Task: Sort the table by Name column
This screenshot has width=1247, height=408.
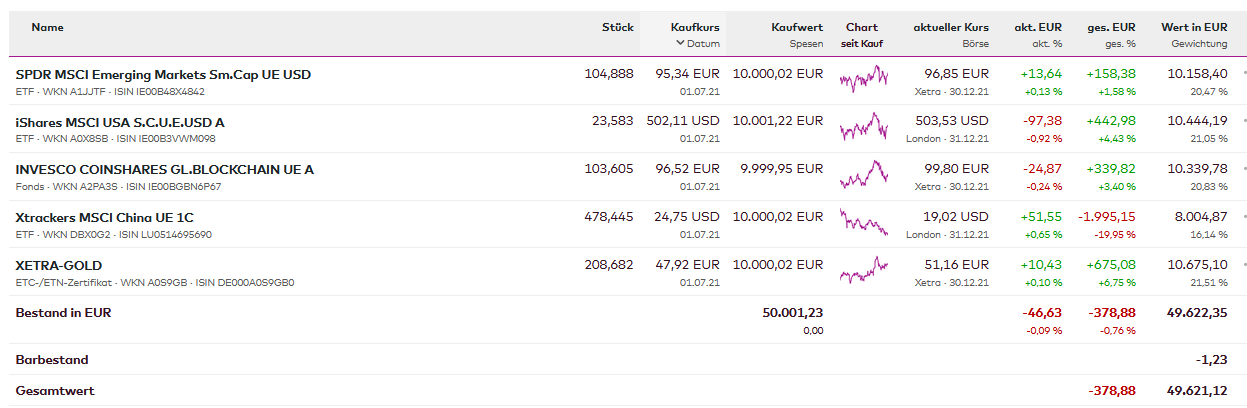Action: (47, 27)
